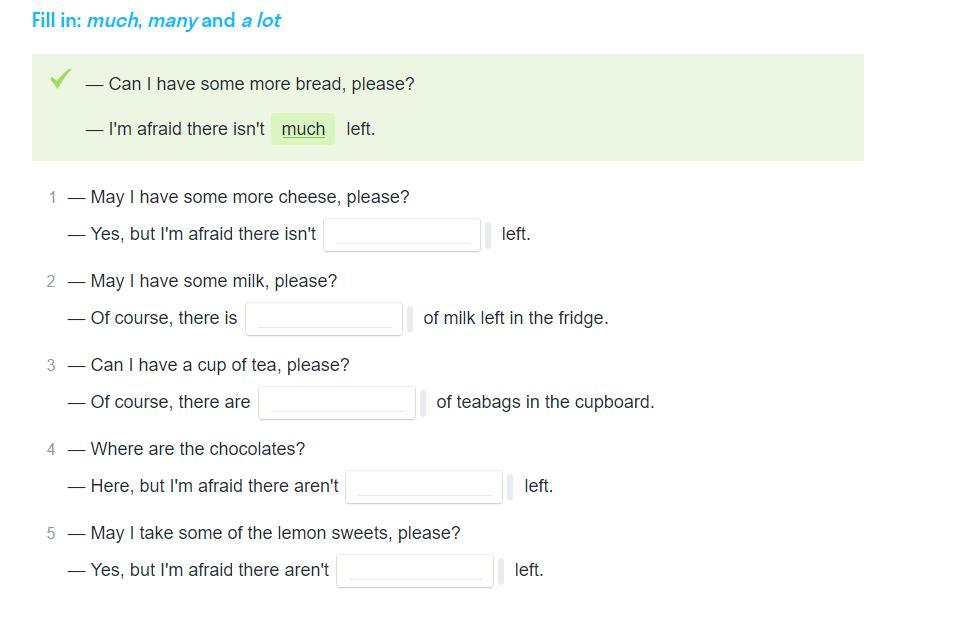Select the blank before "of teabags"
Screen dimensions: 961x641
[x=337, y=403]
